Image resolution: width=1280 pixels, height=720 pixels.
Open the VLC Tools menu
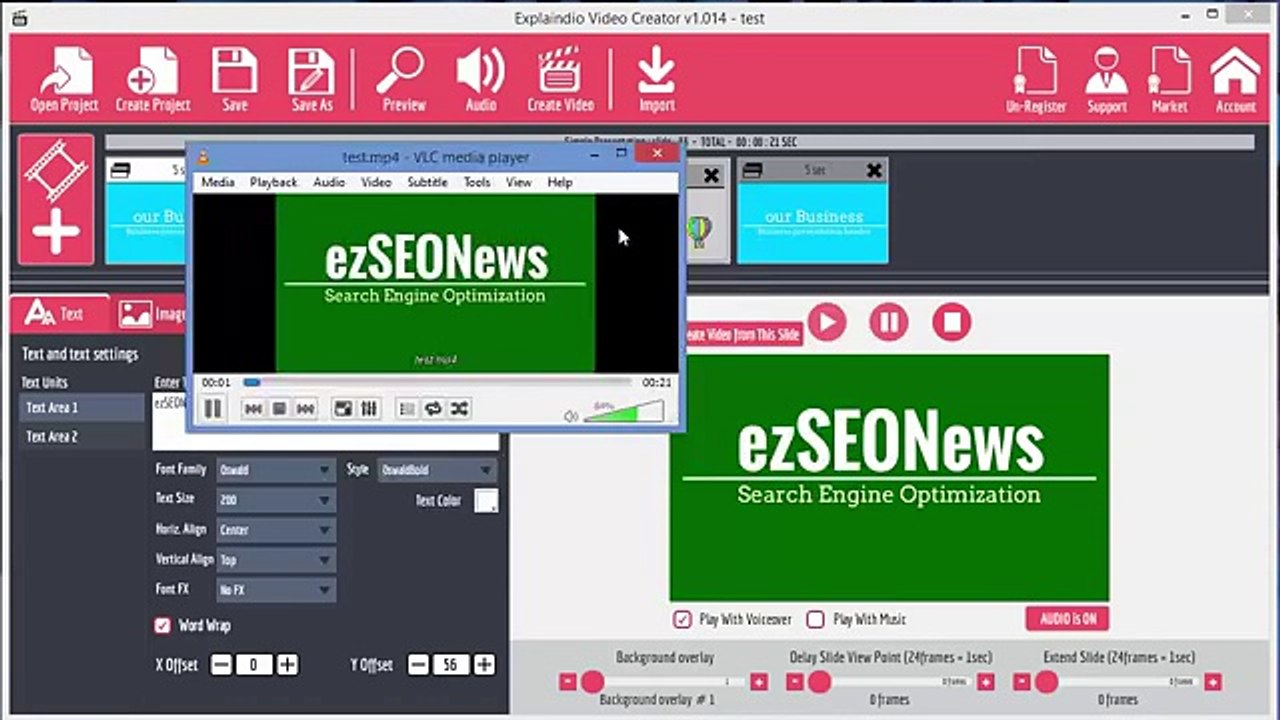477,182
